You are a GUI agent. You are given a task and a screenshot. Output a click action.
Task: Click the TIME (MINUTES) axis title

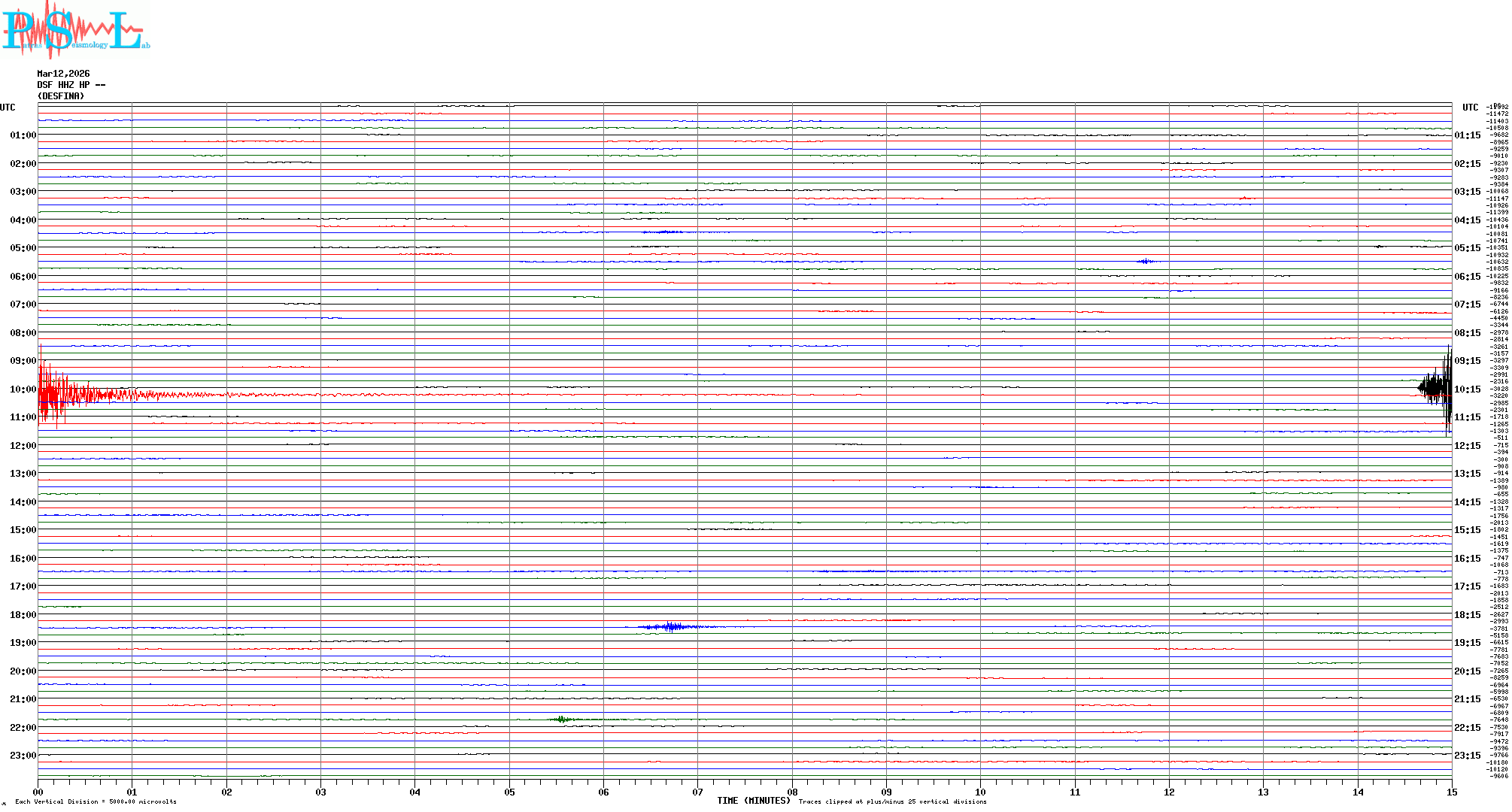(x=753, y=801)
